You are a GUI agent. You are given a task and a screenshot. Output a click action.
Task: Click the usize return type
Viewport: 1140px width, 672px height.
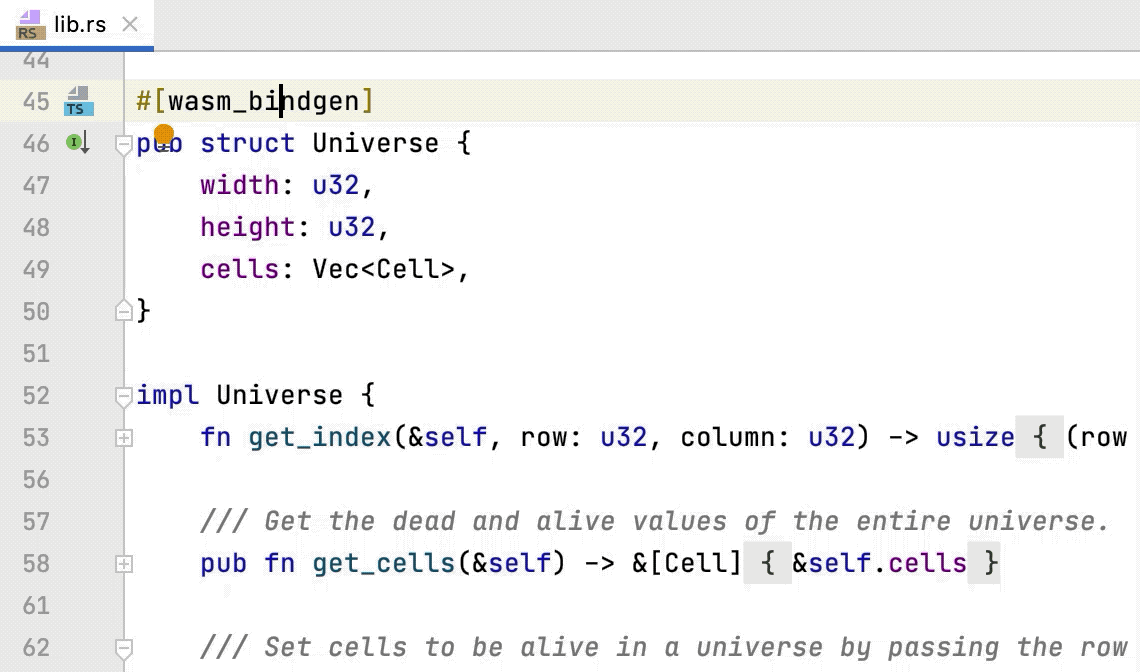coord(975,437)
